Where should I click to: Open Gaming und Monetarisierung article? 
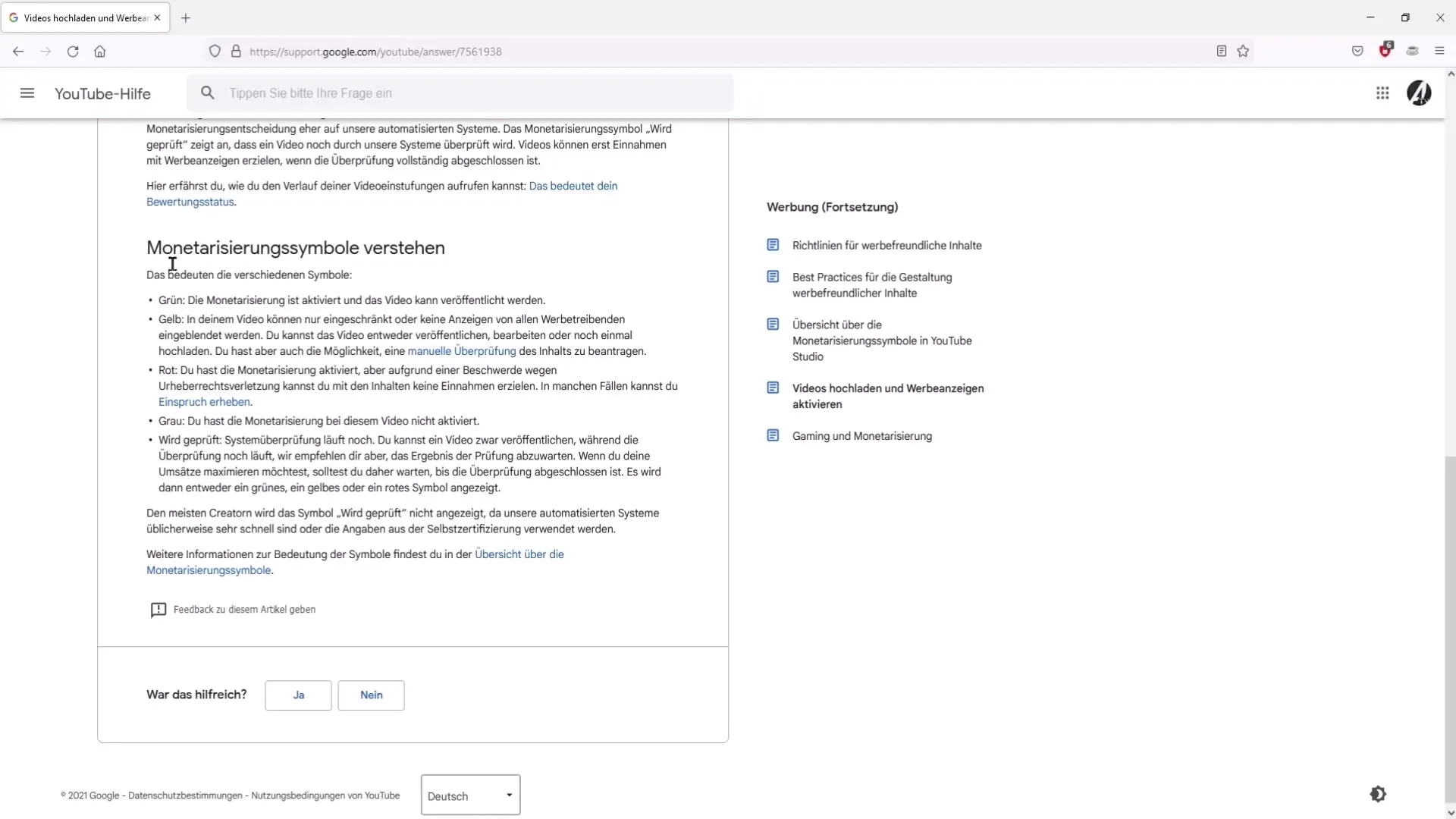coord(861,436)
